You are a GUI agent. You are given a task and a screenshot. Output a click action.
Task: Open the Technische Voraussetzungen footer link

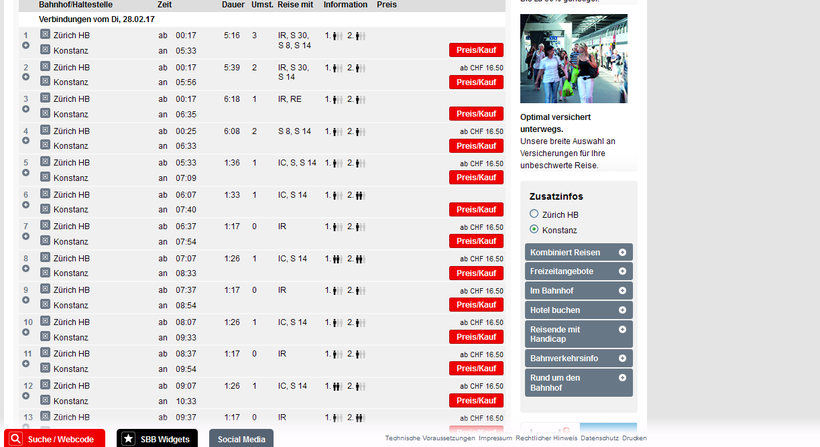coord(430,438)
